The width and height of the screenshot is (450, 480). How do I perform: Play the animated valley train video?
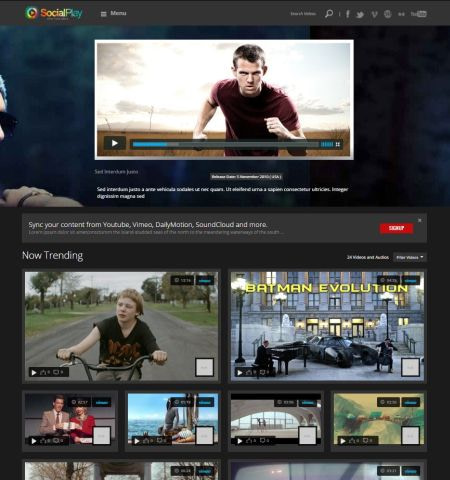coord(343,441)
